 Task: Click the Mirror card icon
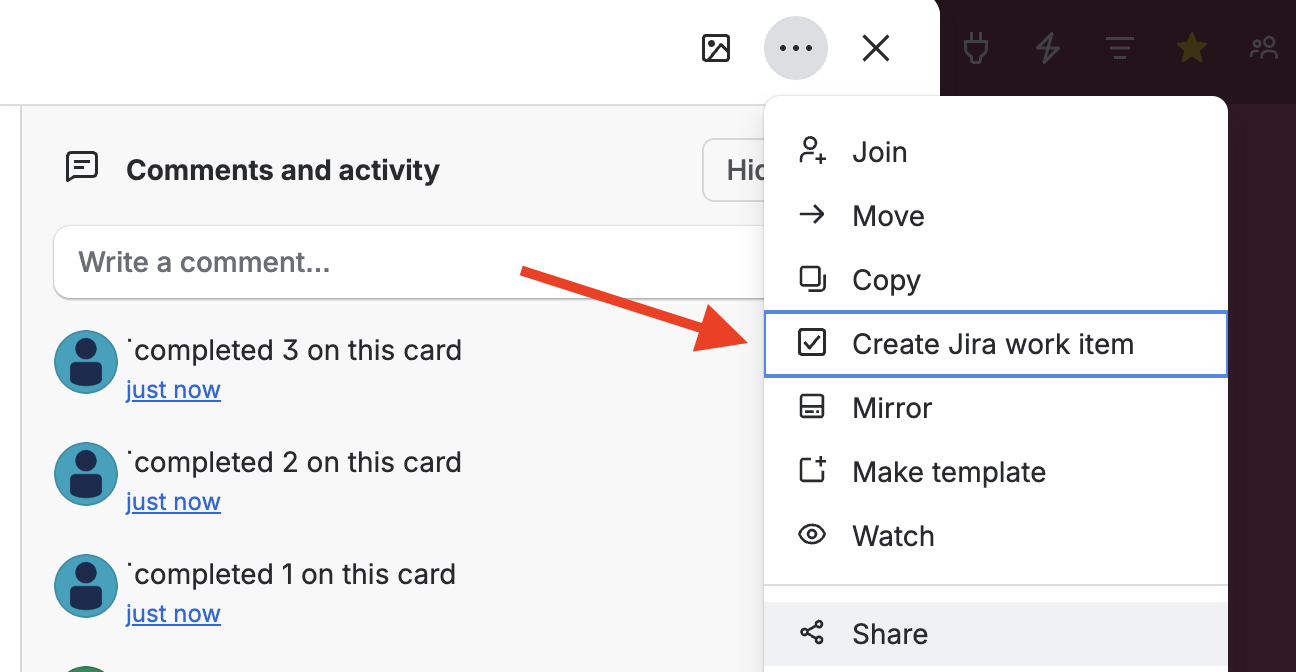[x=812, y=407]
